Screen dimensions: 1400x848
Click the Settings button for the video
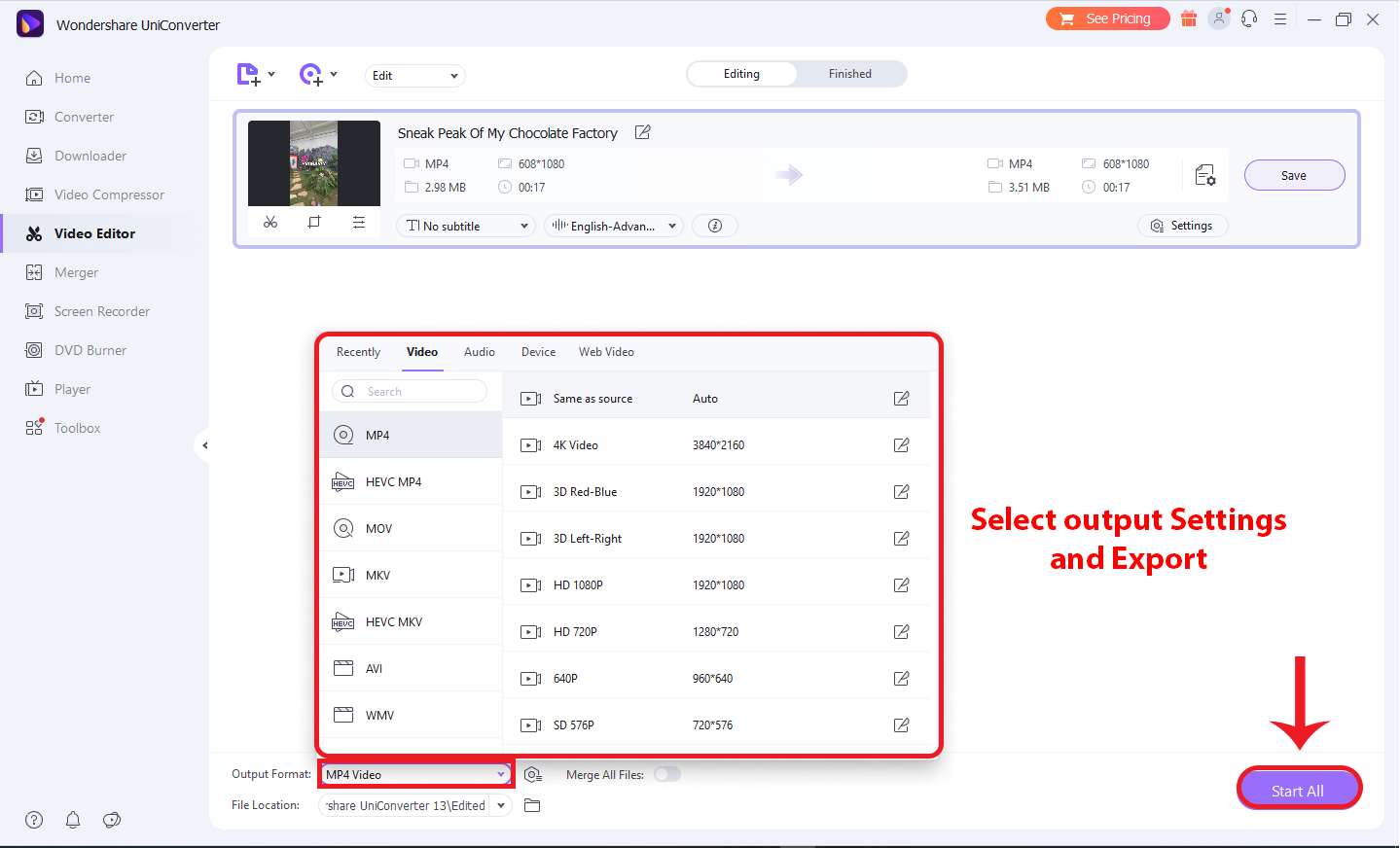coord(1183,226)
